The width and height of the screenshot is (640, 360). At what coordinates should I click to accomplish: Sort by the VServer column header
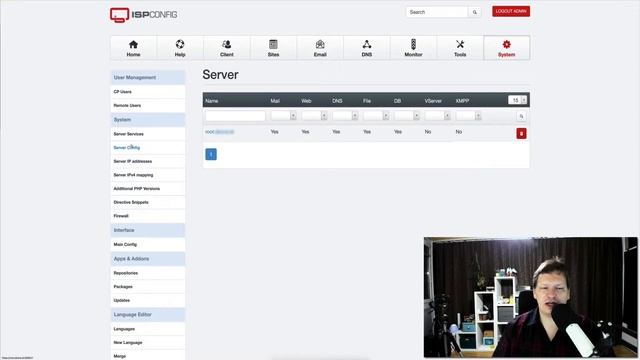click(433, 101)
